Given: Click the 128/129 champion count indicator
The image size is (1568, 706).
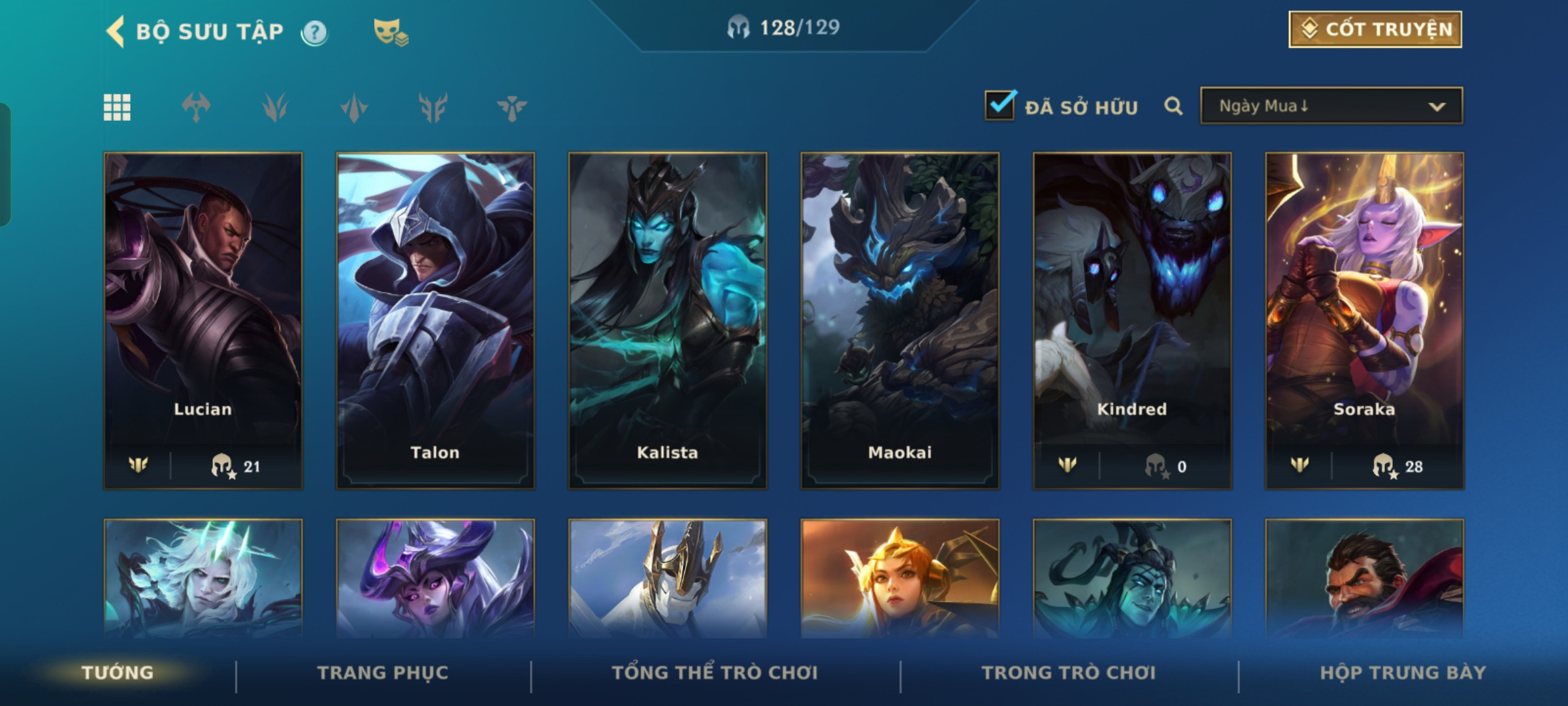Looking at the screenshot, I should pyautogui.click(x=784, y=27).
